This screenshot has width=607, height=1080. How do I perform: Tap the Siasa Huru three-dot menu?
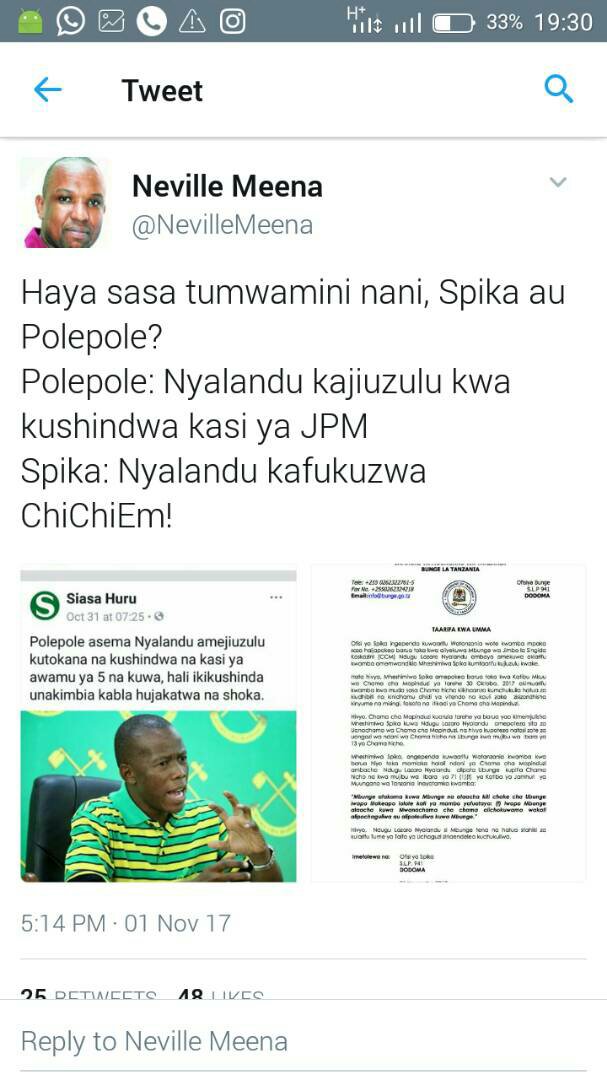pos(276,597)
